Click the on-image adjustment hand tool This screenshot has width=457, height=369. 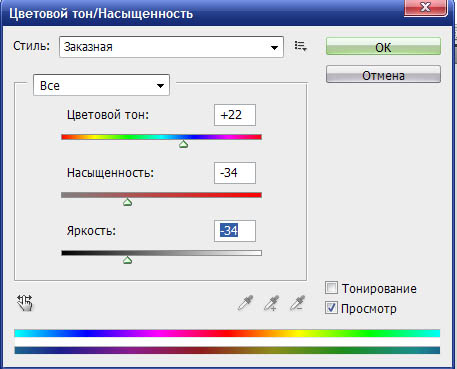(25, 303)
